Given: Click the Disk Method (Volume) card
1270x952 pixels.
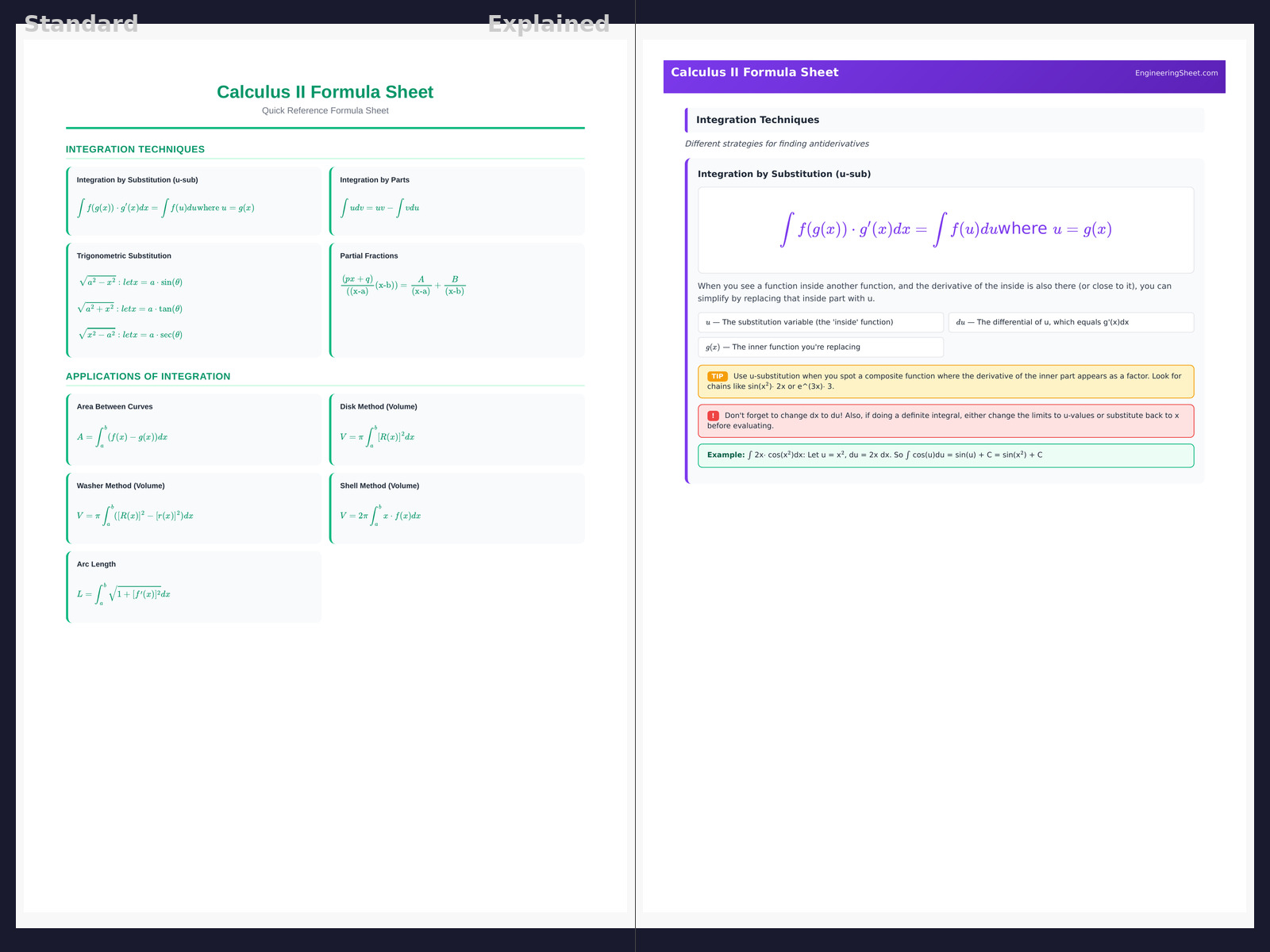Looking at the screenshot, I should tap(457, 429).
